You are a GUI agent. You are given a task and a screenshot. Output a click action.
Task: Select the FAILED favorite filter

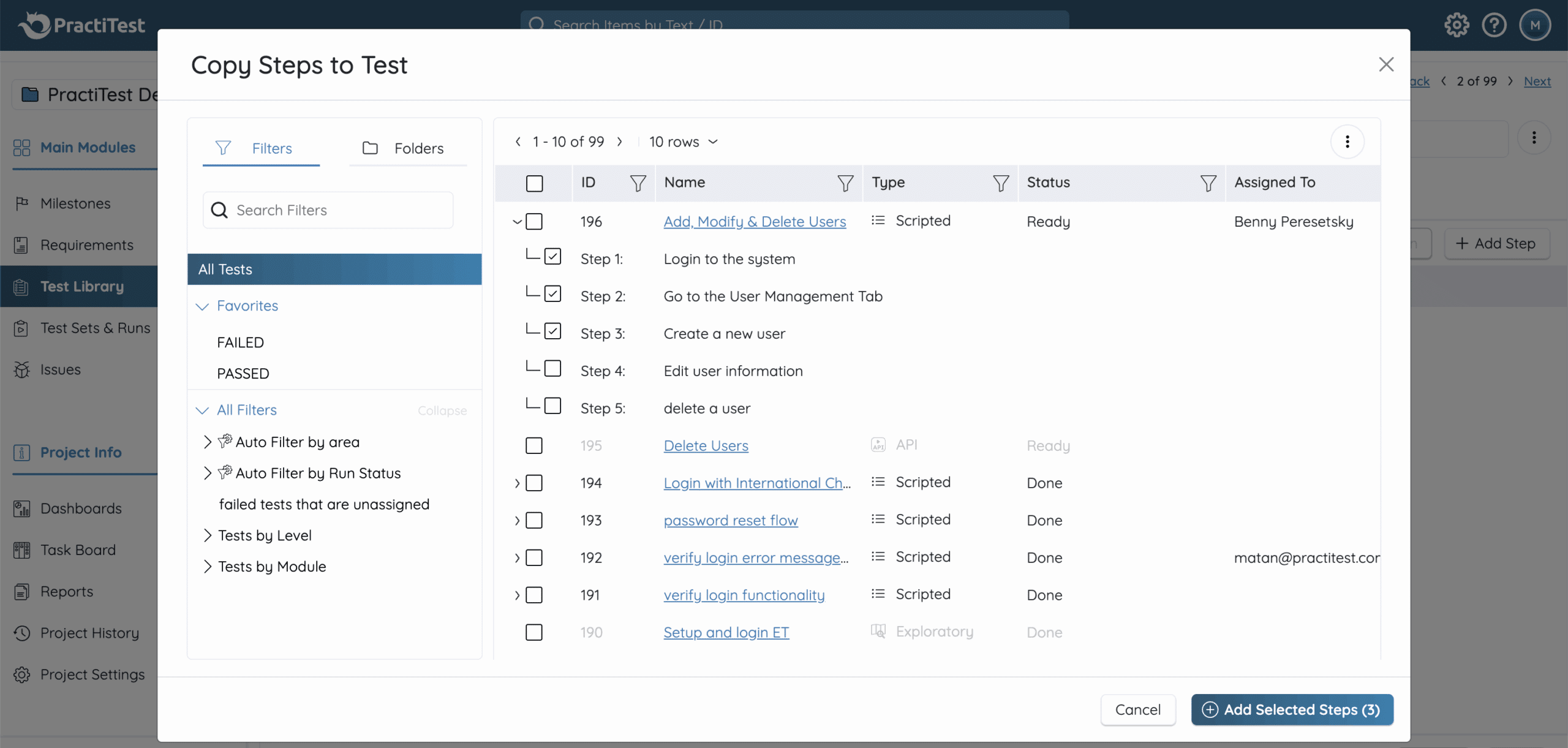pos(241,342)
